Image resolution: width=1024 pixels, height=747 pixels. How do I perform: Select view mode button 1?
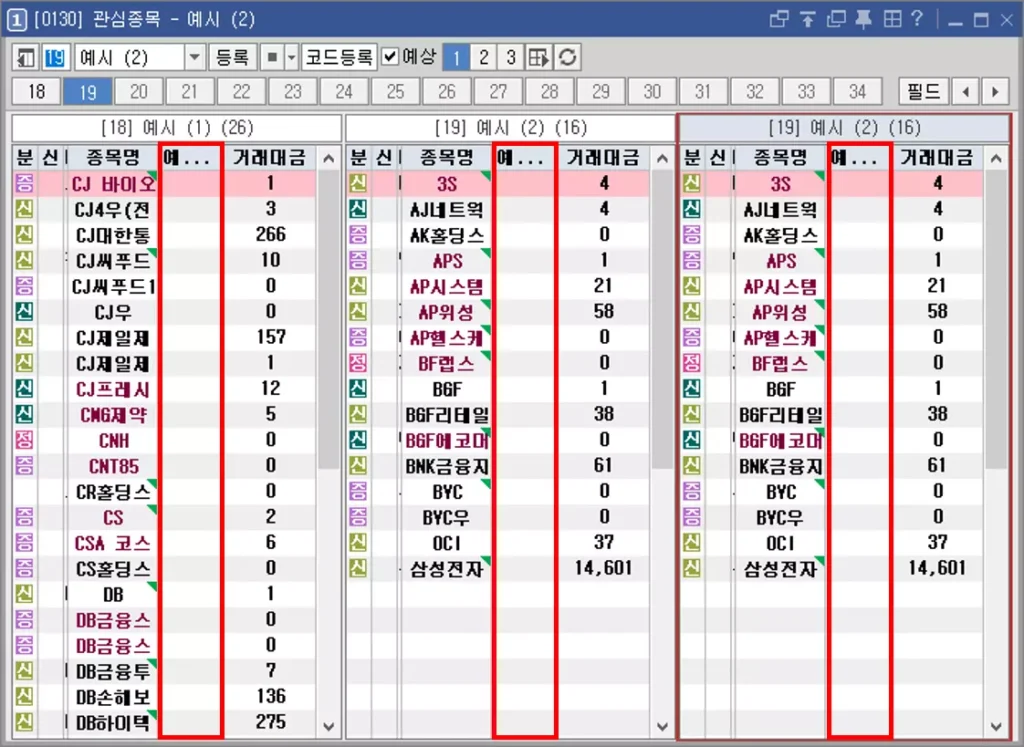click(456, 57)
